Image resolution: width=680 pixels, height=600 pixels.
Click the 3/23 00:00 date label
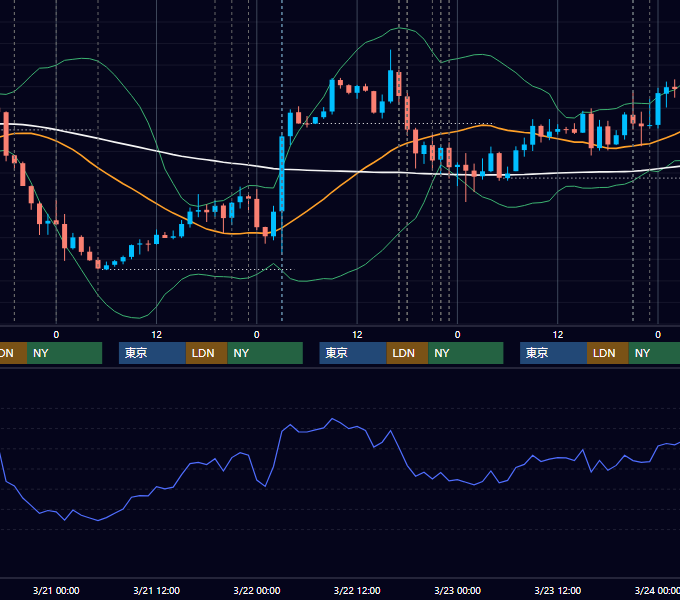click(x=458, y=590)
